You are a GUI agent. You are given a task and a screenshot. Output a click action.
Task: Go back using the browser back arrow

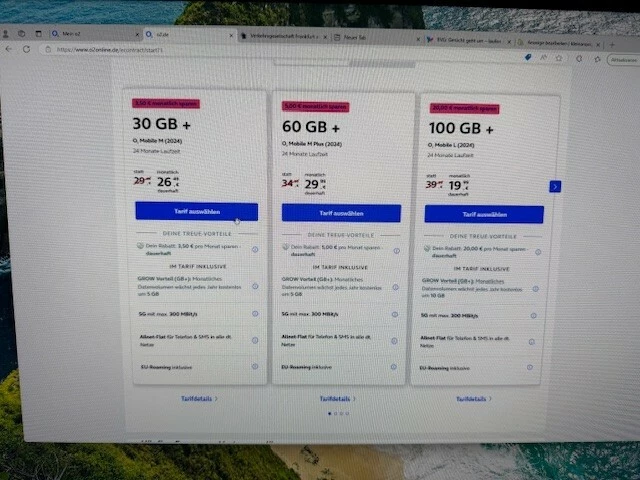coord(9,49)
